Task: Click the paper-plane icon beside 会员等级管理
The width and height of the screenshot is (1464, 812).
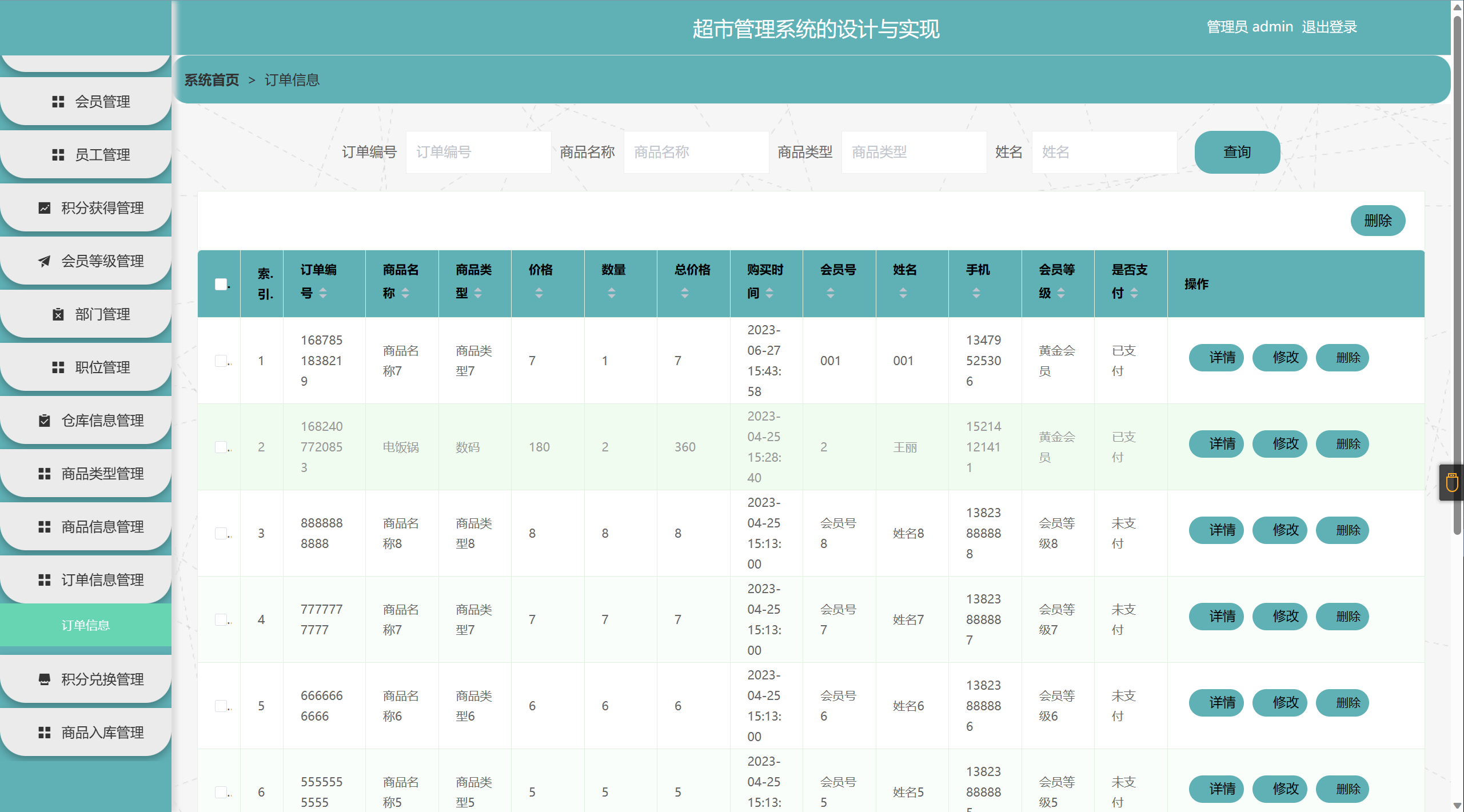Action: click(44, 261)
